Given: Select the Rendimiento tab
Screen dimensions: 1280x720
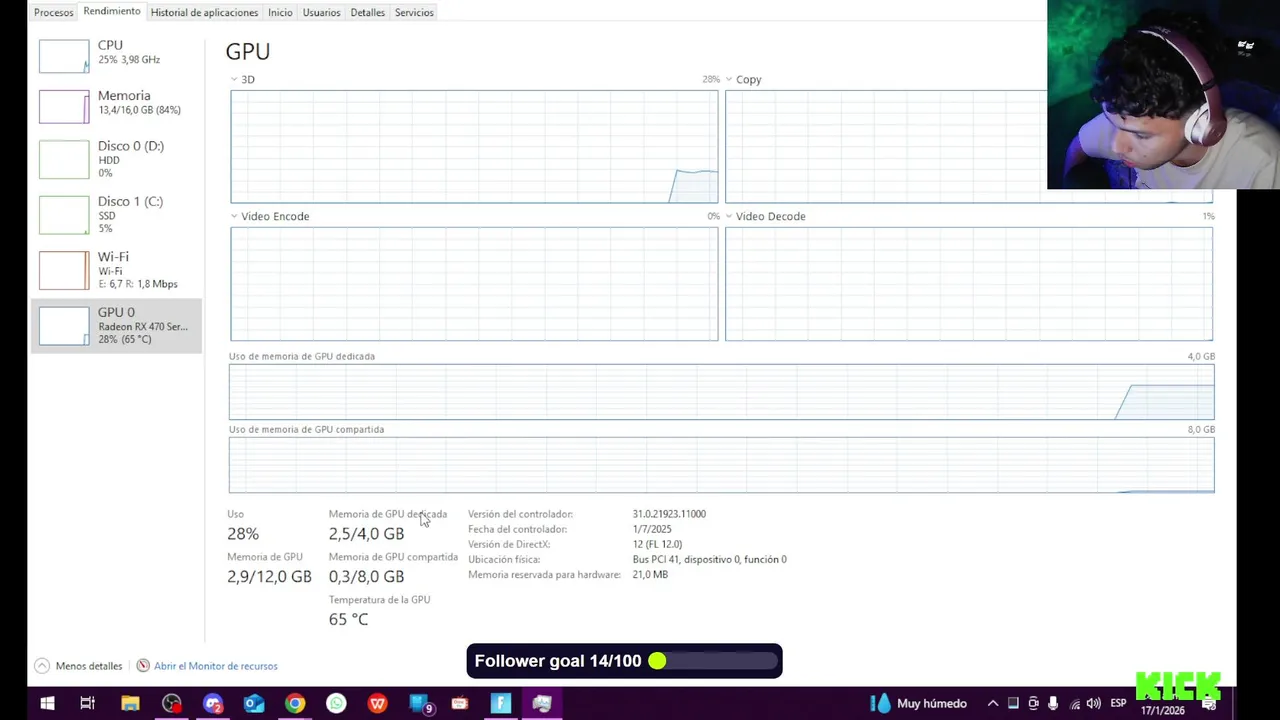Looking at the screenshot, I should pyautogui.click(x=112, y=12).
